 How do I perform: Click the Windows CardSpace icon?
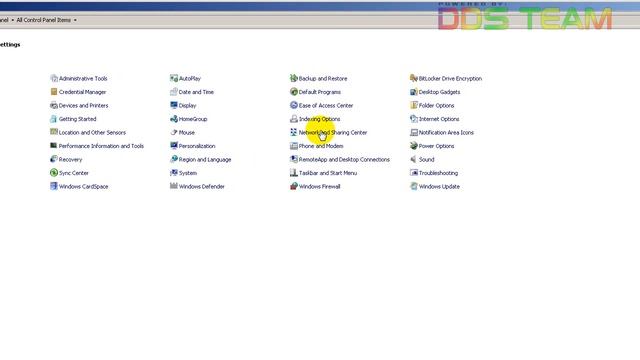tap(54, 186)
